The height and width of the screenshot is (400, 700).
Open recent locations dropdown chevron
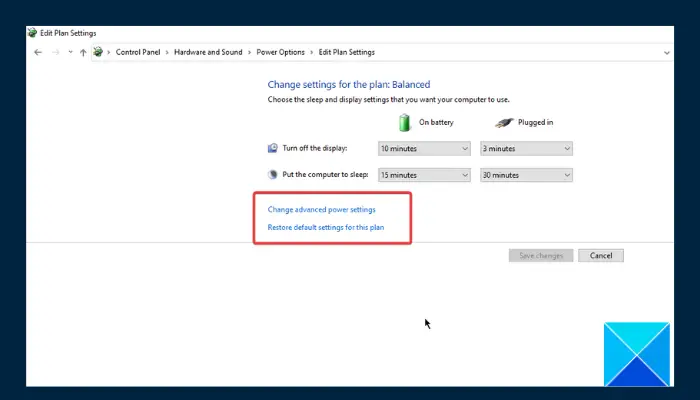click(x=71, y=52)
